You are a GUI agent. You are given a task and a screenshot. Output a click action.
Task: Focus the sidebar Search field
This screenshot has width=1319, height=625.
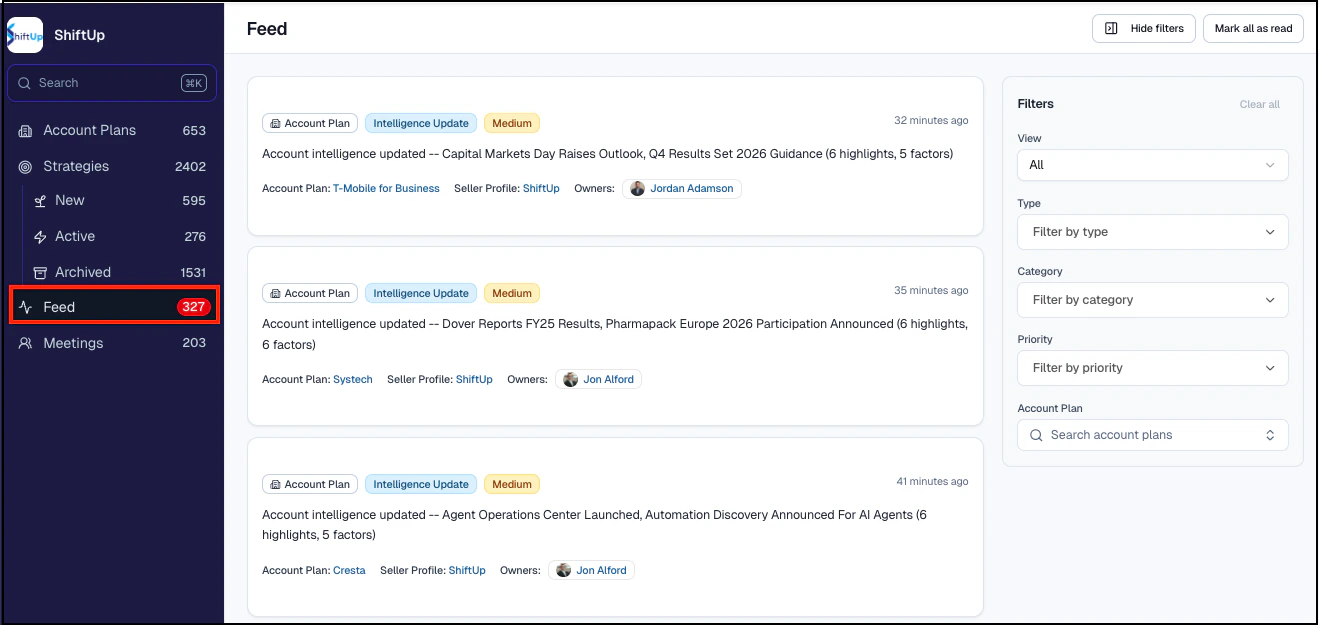[x=105, y=83]
